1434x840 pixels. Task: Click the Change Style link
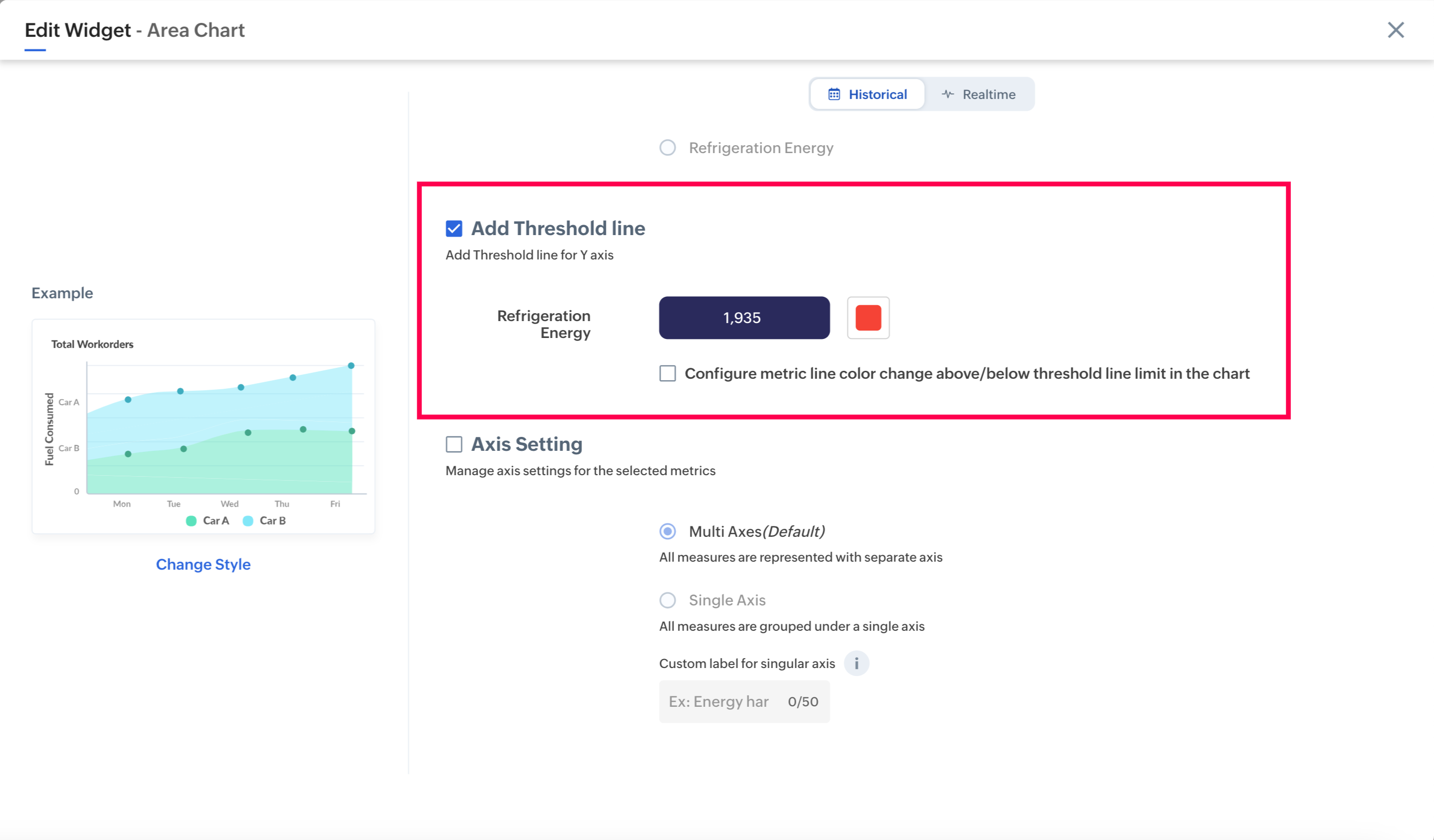tap(203, 564)
